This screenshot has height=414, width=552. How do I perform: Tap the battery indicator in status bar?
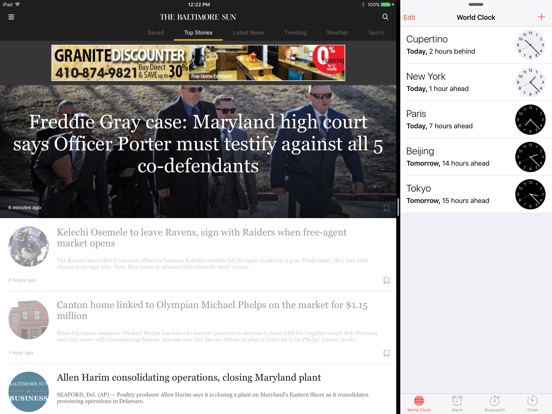point(386,5)
